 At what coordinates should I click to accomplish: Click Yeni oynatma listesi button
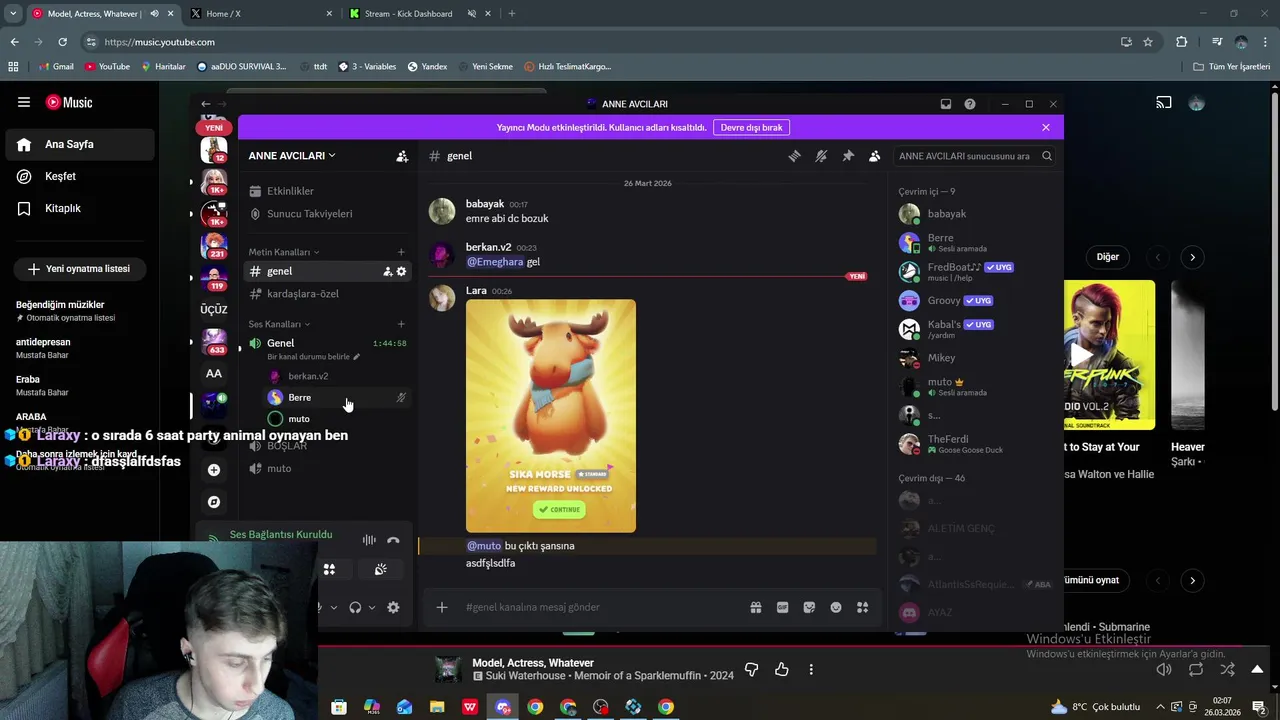click(x=79, y=269)
